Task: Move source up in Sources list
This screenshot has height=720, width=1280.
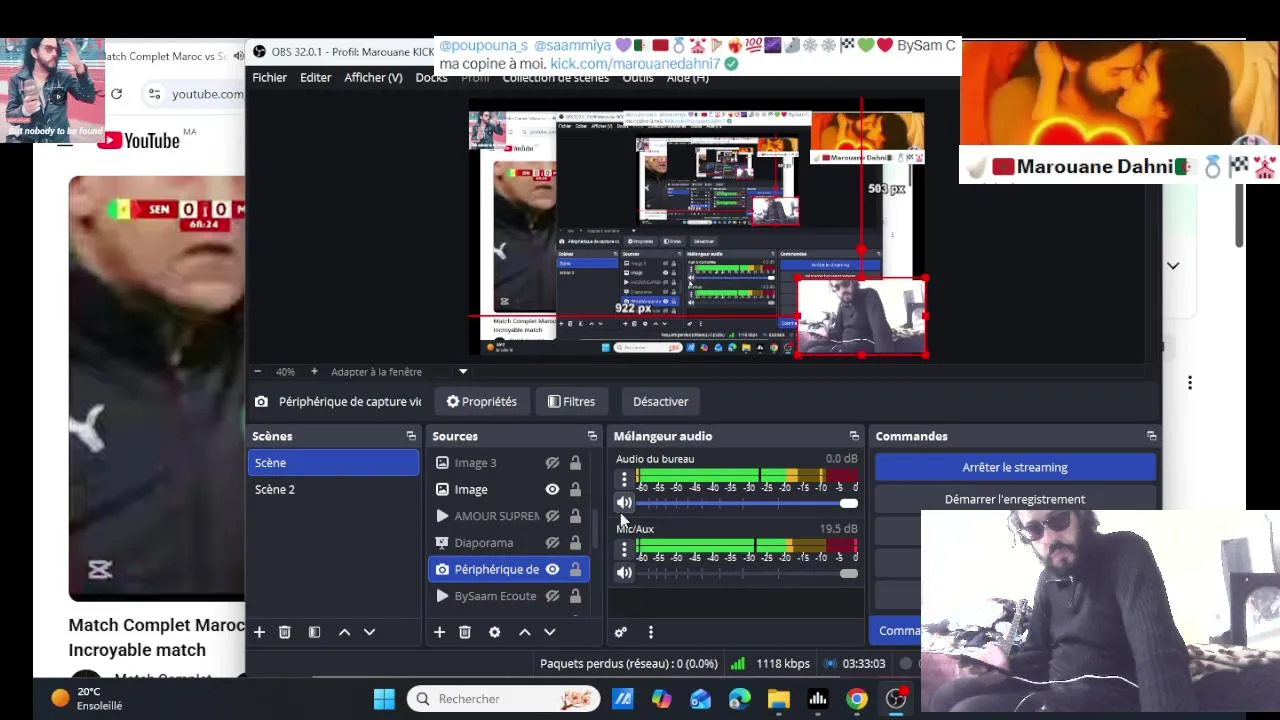Action: pyautogui.click(x=524, y=632)
